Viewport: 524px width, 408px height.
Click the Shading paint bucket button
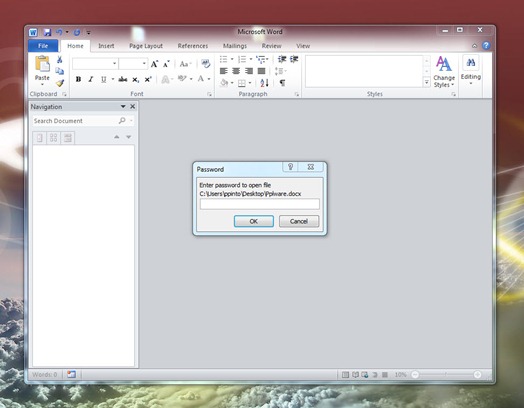click(x=224, y=83)
